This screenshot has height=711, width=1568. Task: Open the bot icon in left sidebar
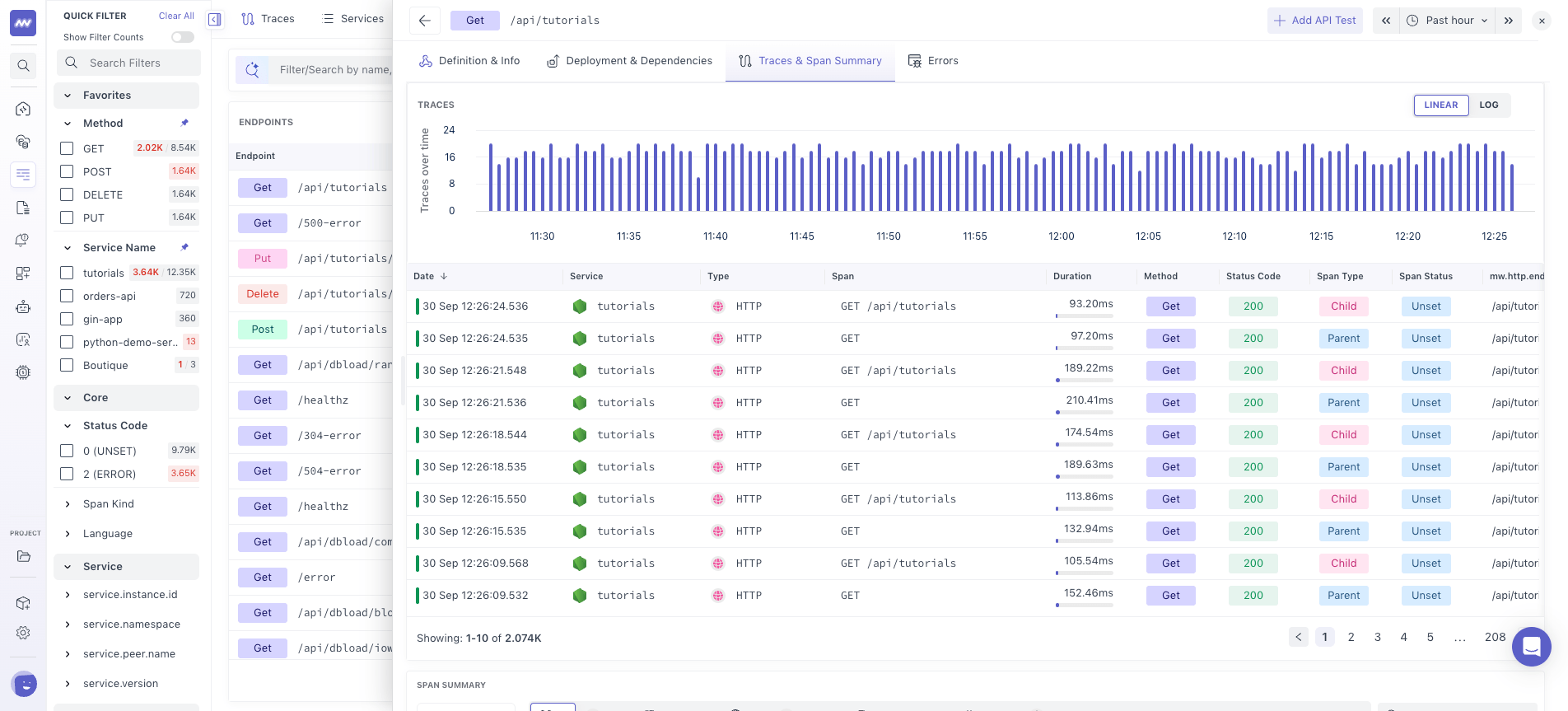23,306
